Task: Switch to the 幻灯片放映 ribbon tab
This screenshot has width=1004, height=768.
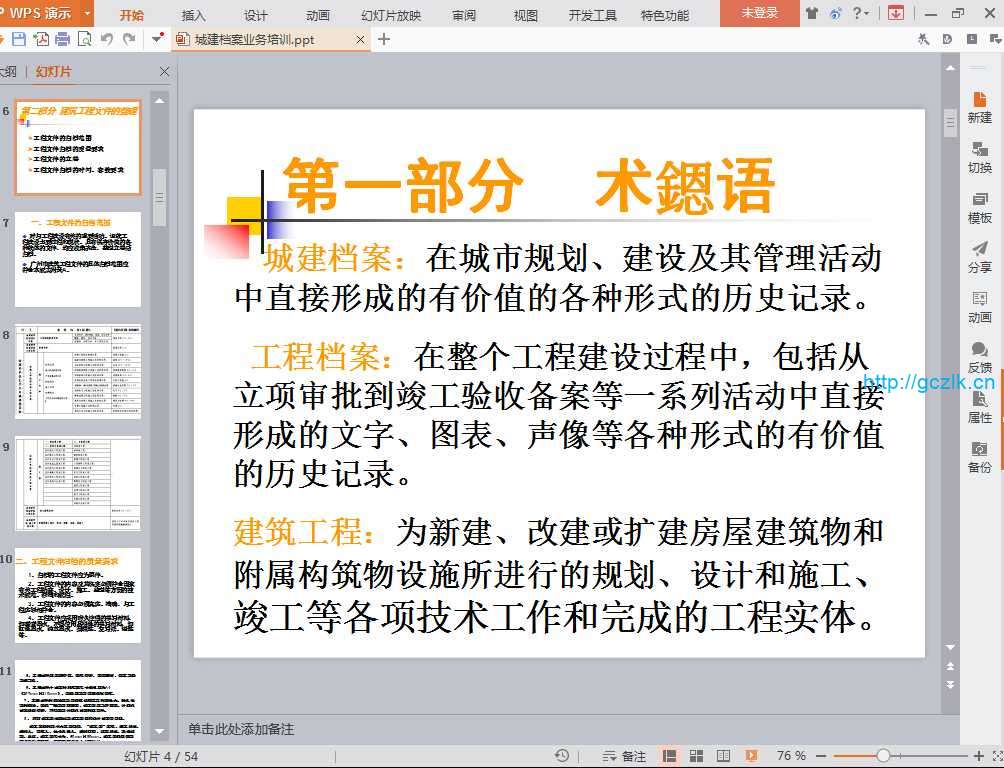Action: point(391,15)
